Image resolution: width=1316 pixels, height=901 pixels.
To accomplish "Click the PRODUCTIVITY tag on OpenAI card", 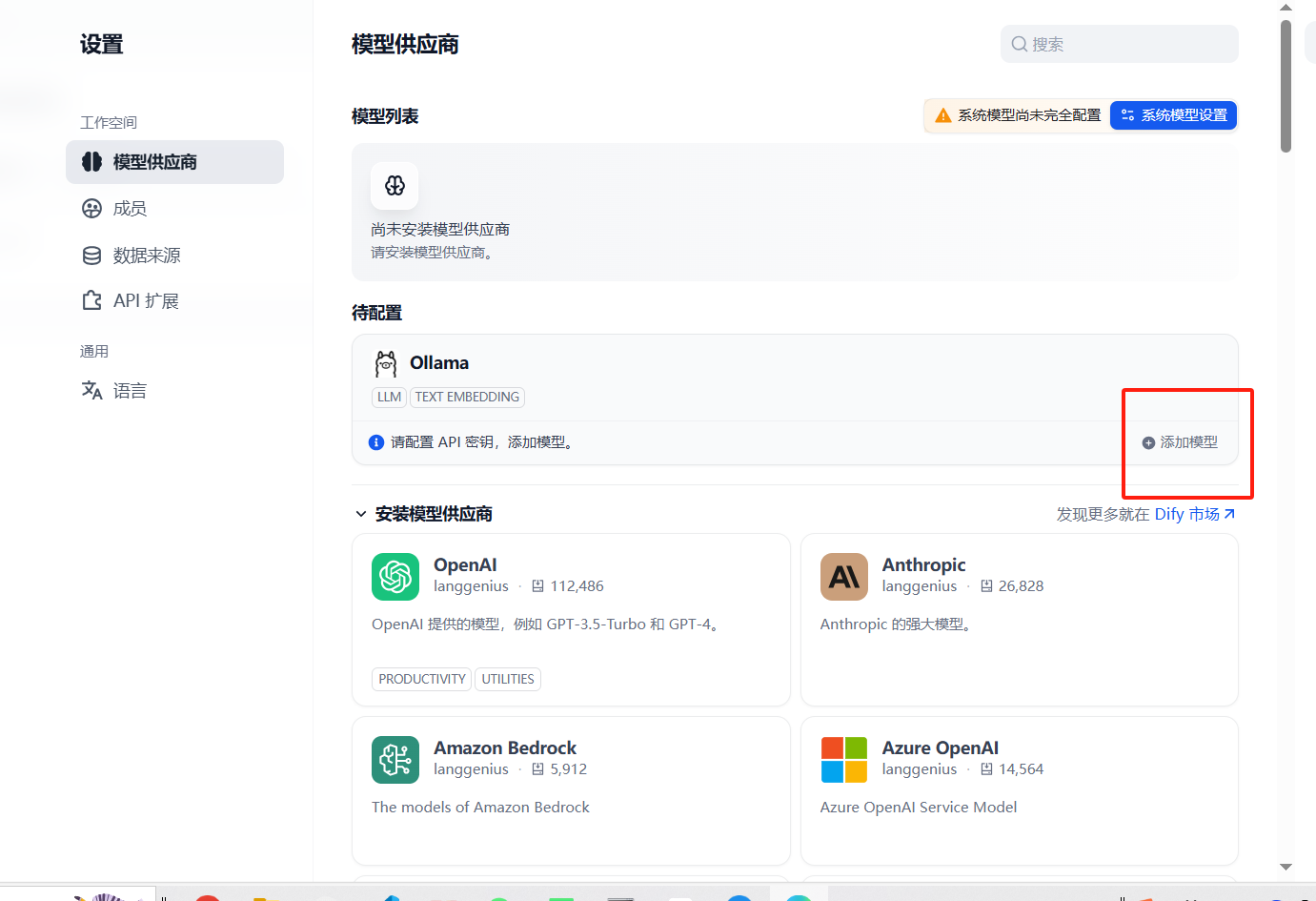I will pos(422,679).
